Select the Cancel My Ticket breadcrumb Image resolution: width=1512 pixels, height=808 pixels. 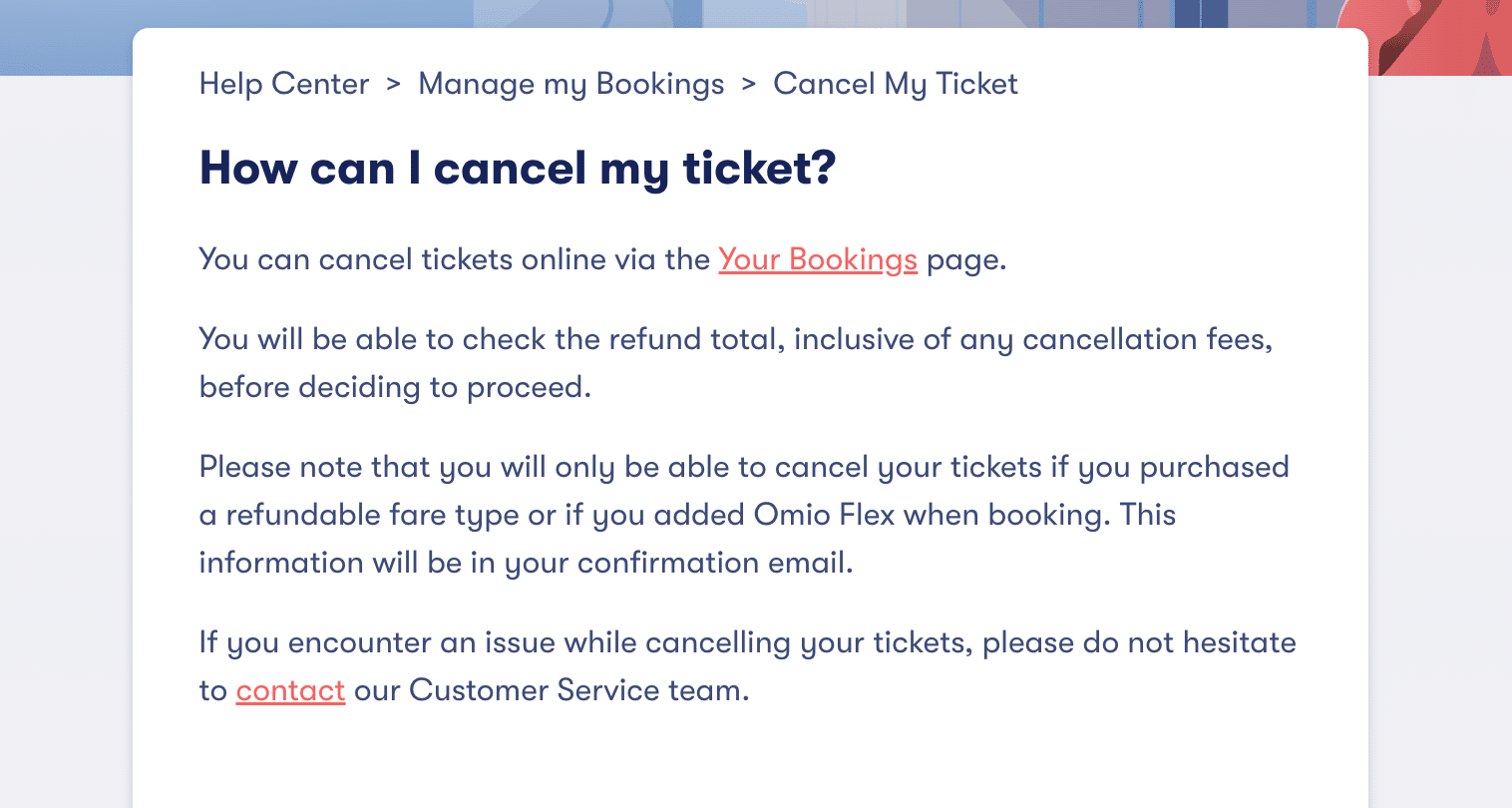tap(895, 84)
